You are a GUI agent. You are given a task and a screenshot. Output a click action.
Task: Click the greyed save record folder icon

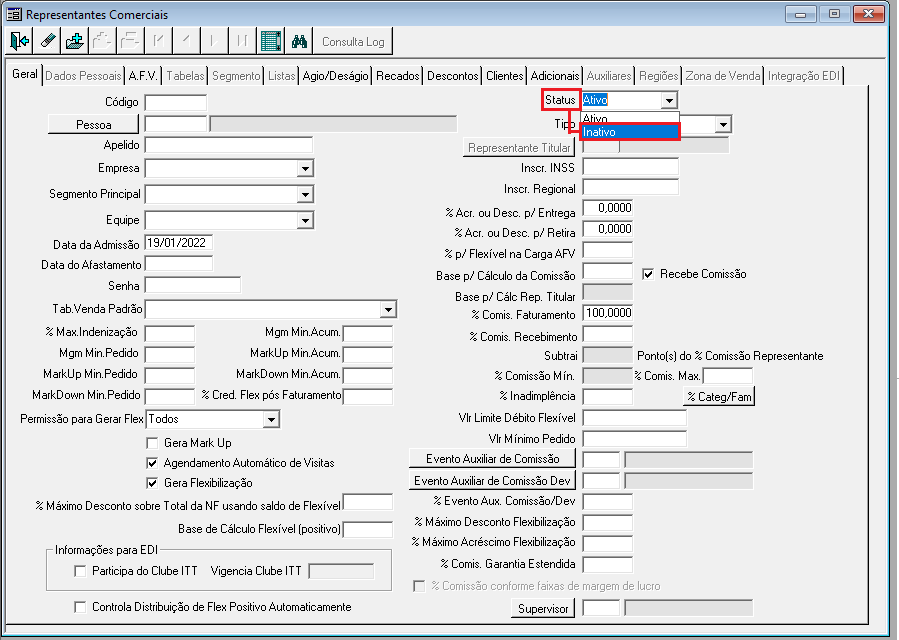(102, 41)
